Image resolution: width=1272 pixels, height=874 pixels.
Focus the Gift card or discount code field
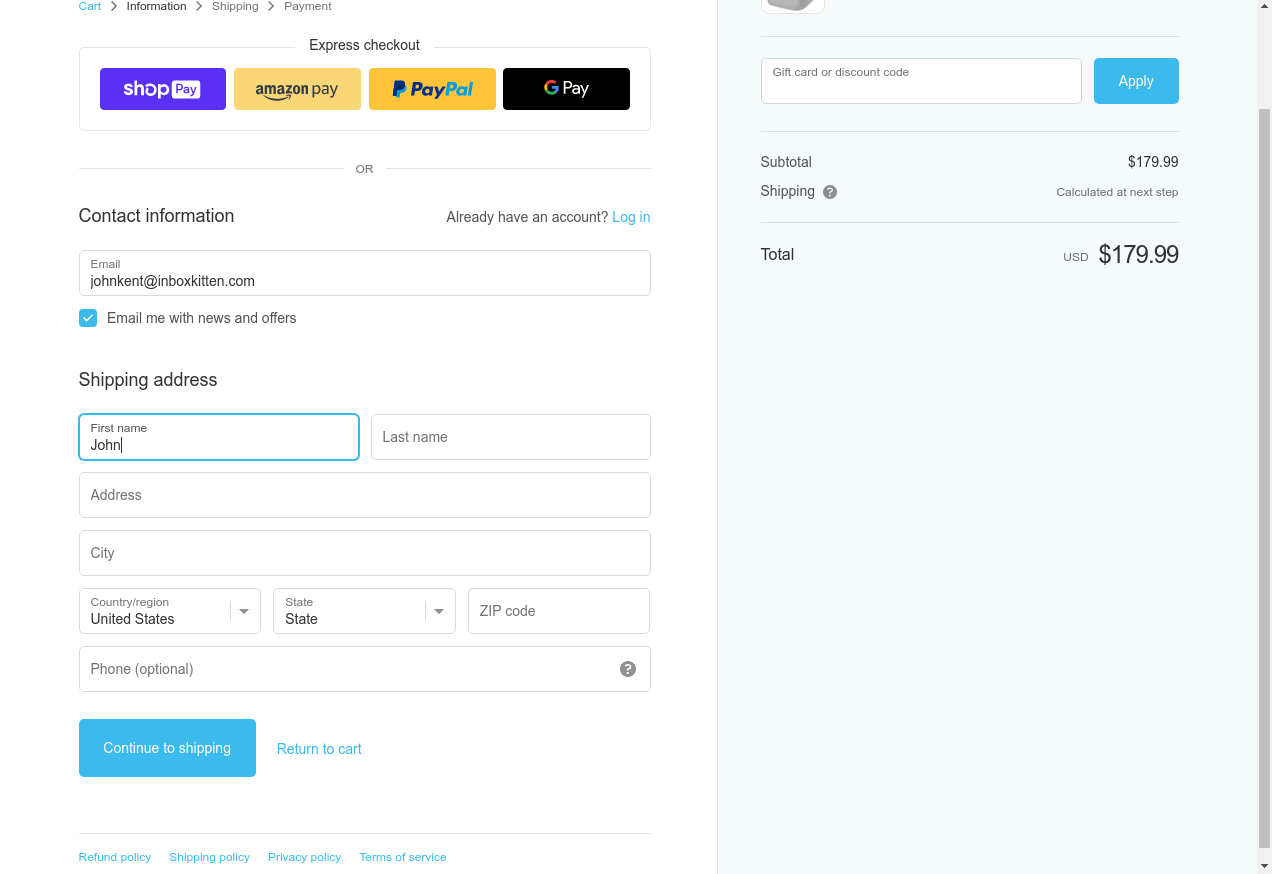coord(921,81)
